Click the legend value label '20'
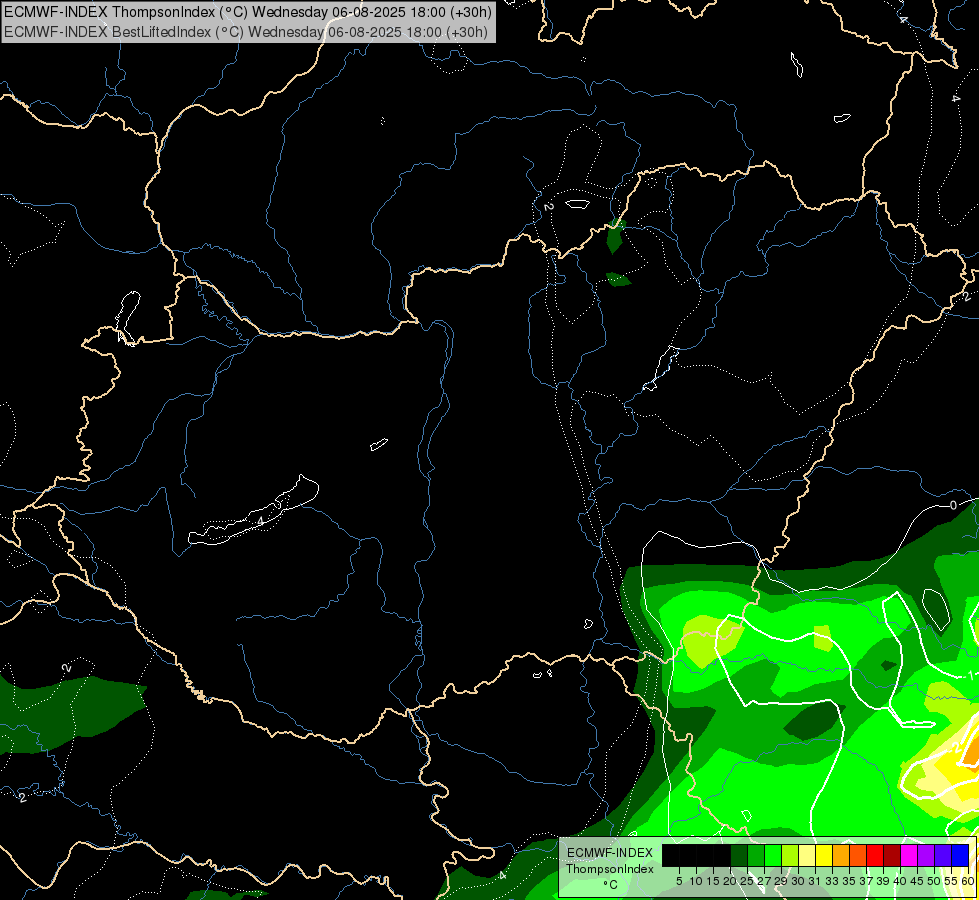Viewport: 979px width, 900px height. (x=730, y=881)
